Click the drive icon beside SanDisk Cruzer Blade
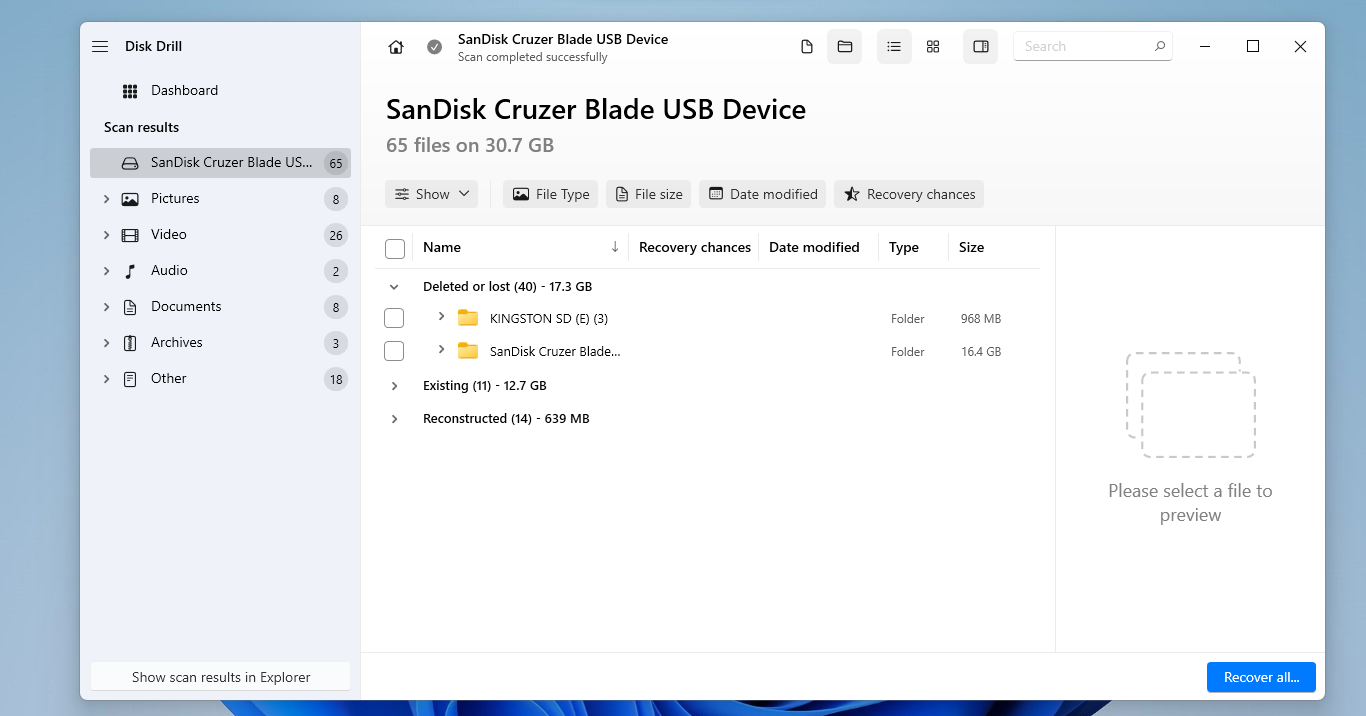The height and width of the screenshot is (716, 1366). [130, 163]
